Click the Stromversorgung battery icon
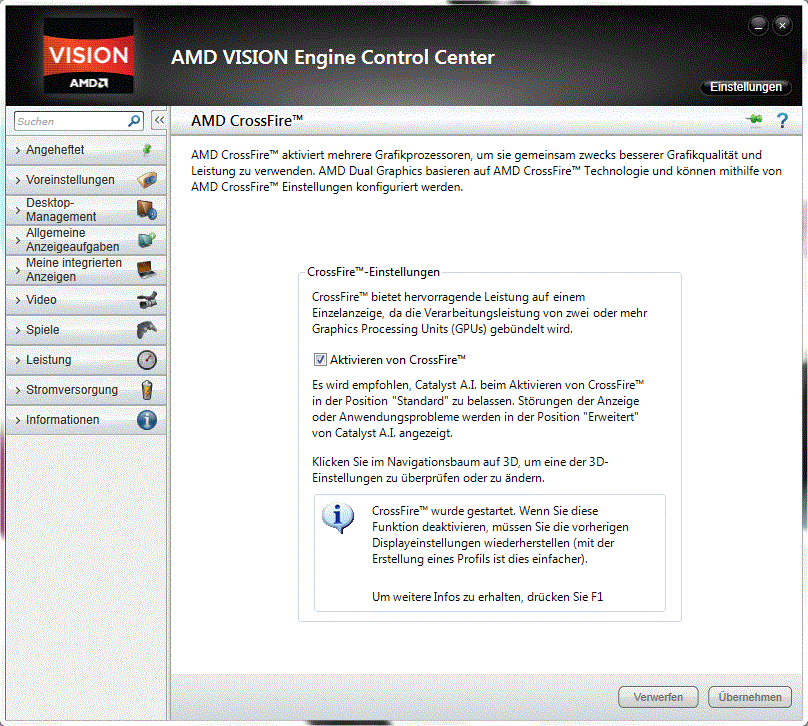The height and width of the screenshot is (726, 808). pyautogui.click(x=147, y=390)
